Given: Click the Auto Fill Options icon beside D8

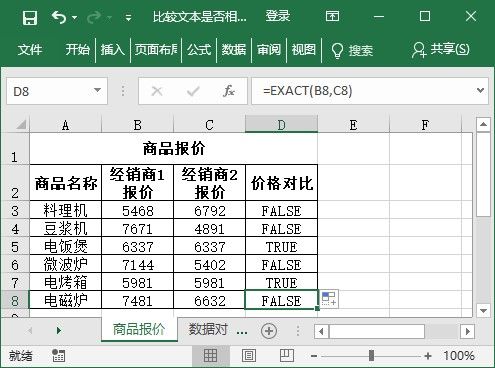Looking at the screenshot, I should tap(329, 298).
